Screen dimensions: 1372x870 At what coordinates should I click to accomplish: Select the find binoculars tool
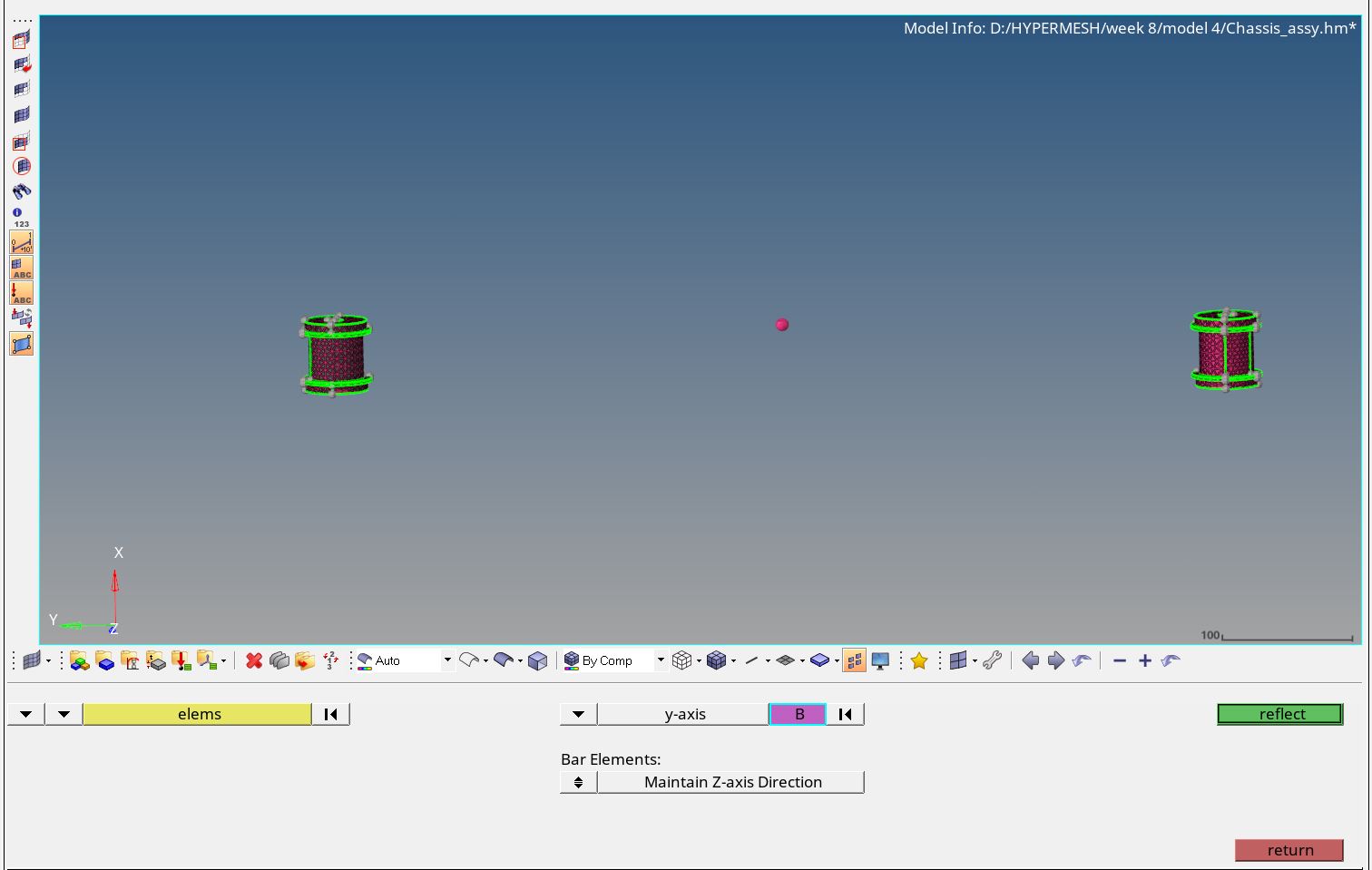21,191
